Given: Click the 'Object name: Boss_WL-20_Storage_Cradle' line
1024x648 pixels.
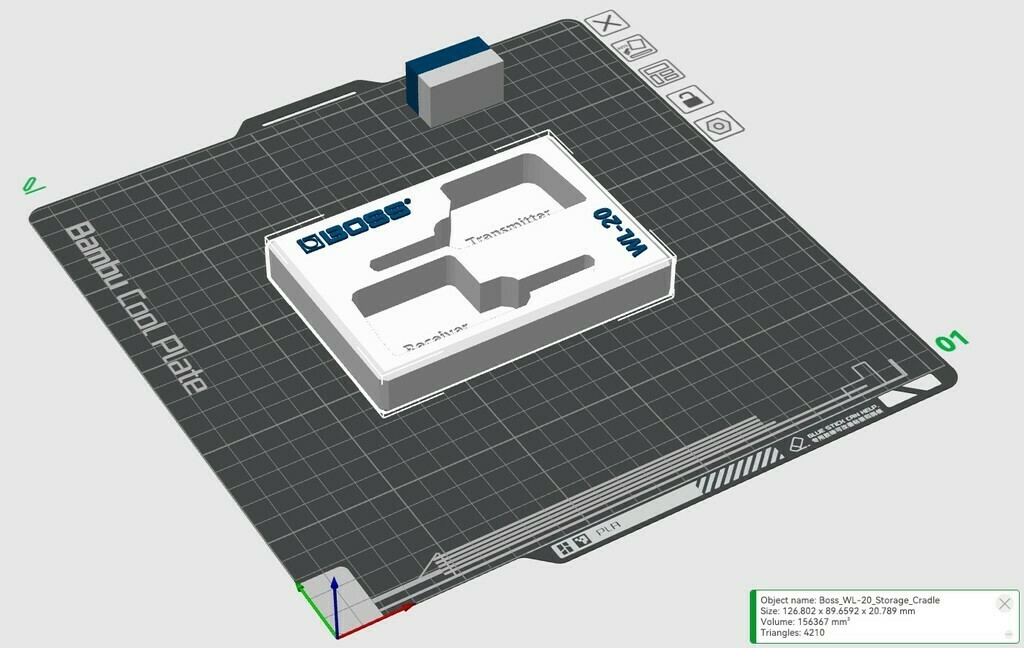Looking at the screenshot, I should (850, 600).
